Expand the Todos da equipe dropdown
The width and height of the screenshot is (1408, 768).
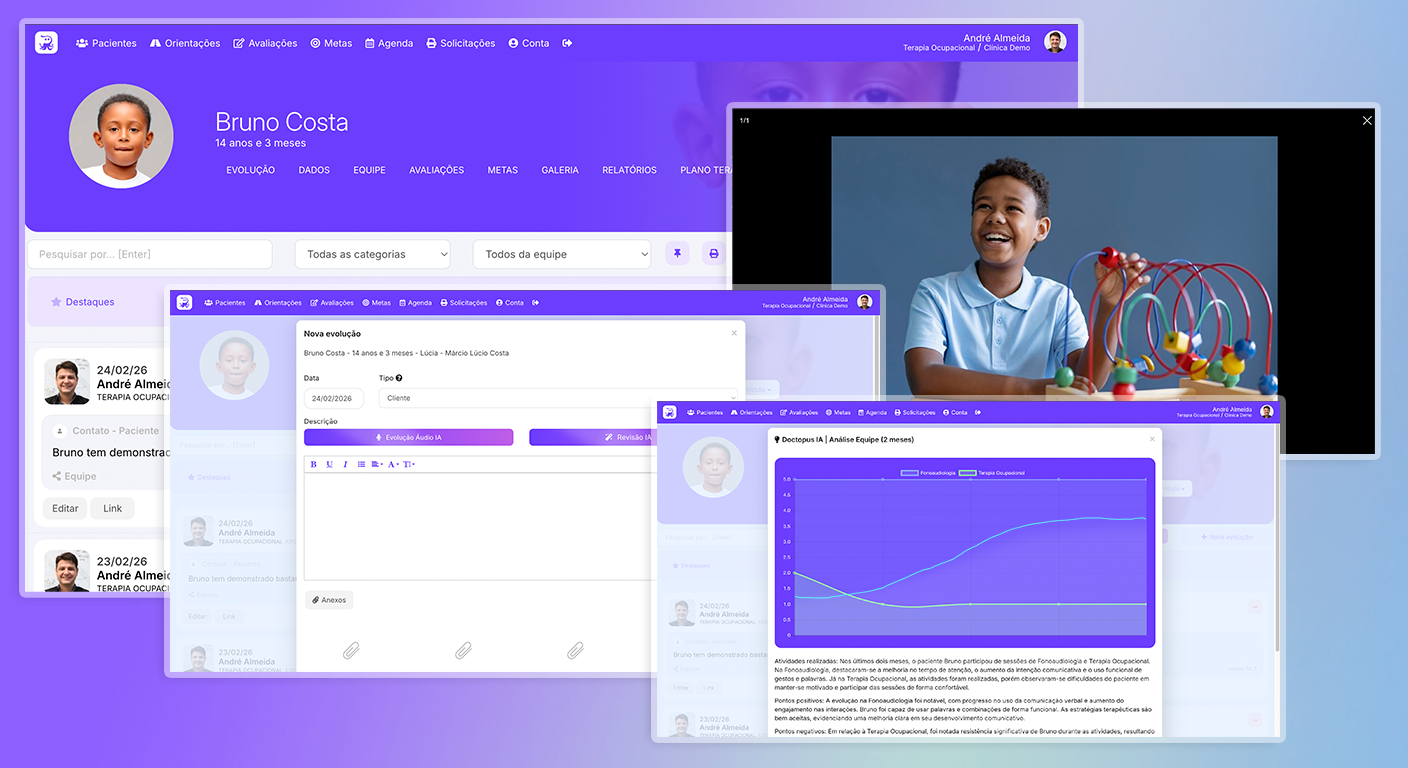click(x=562, y=254)
